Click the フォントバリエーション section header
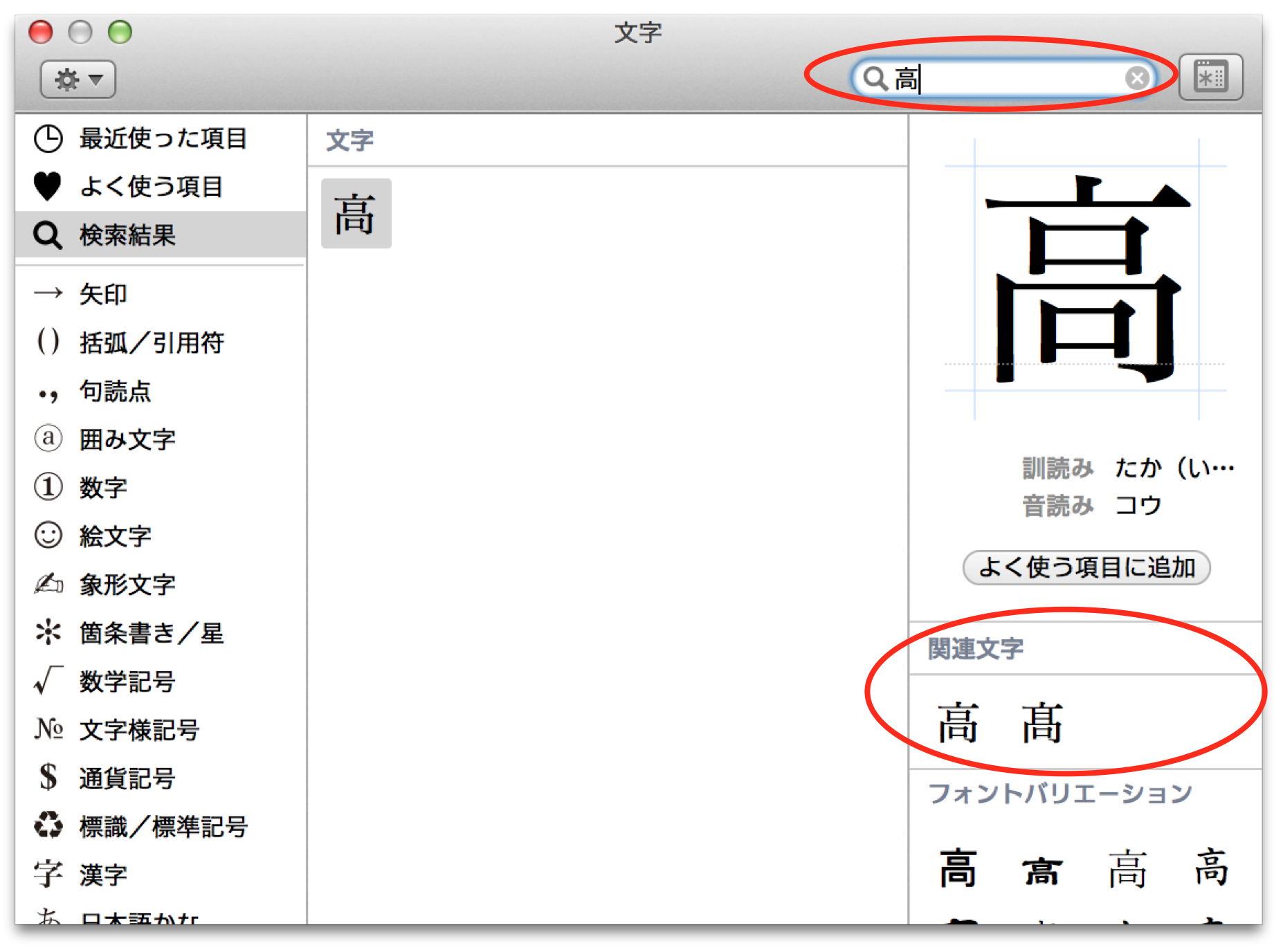The width and height of the screenshot is (1283, 952). point(1059,793)
